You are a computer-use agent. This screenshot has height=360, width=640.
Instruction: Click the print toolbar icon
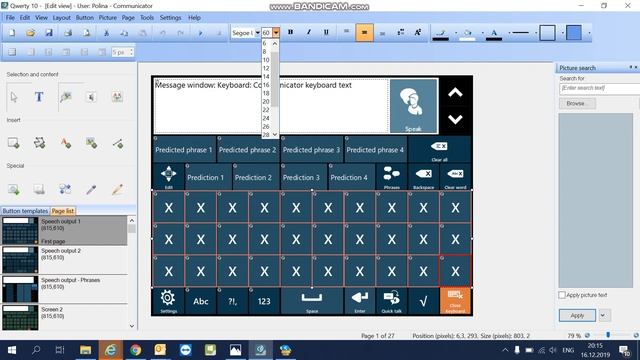point(68,33)
